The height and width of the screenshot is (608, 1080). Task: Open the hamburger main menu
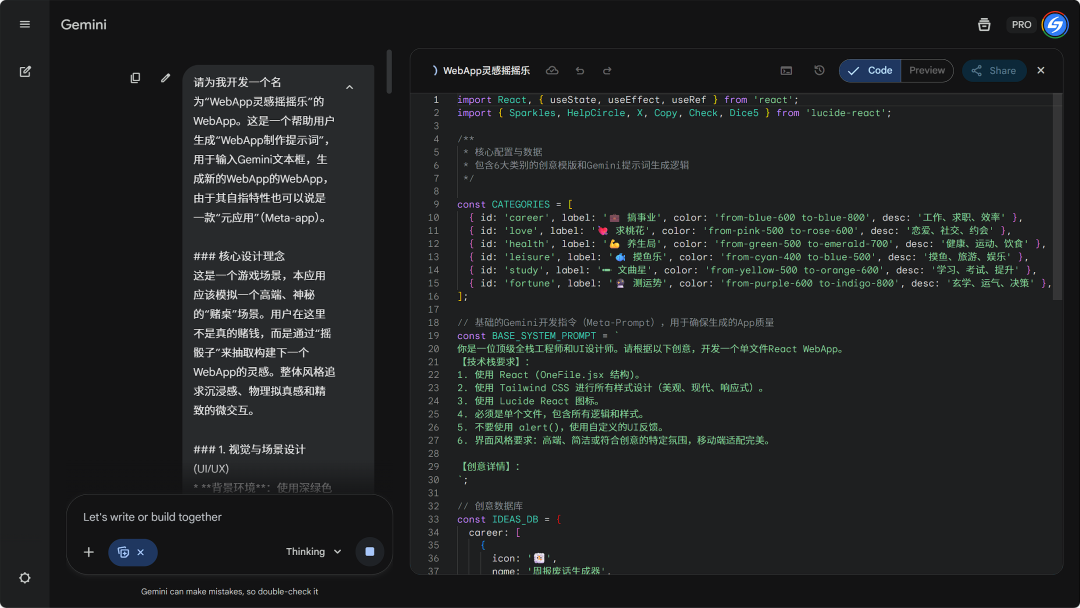[25, 25]
